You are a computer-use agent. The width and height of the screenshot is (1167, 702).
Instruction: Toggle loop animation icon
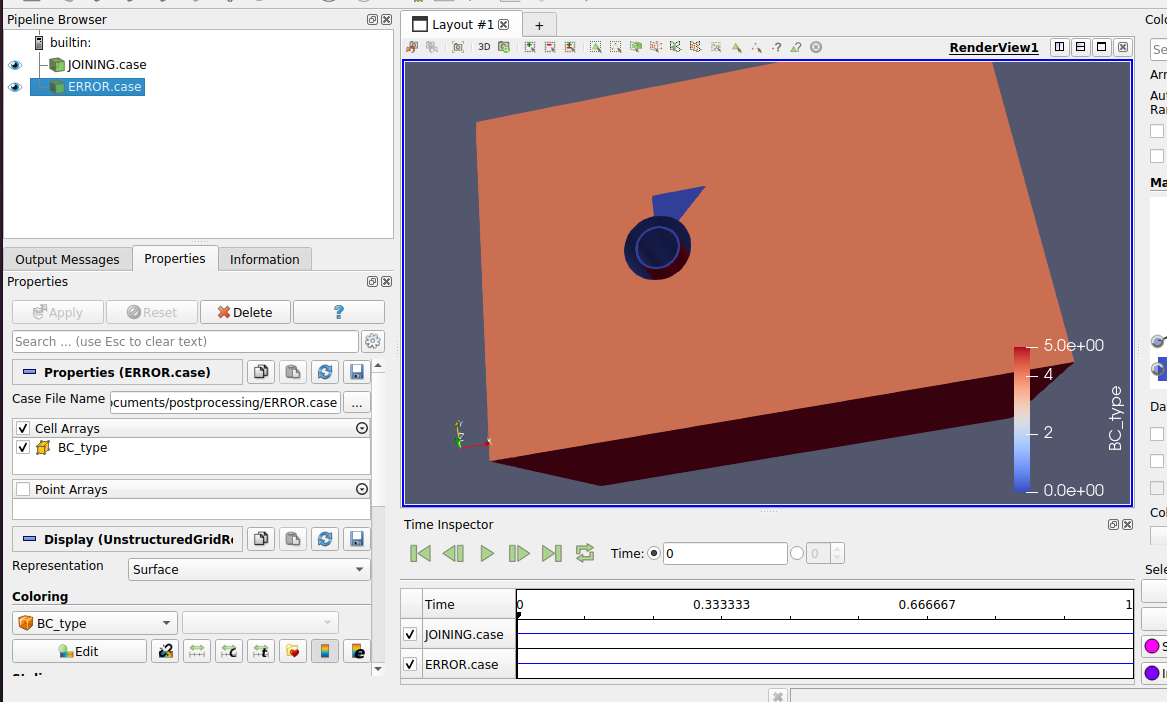[x=585, y=553]
